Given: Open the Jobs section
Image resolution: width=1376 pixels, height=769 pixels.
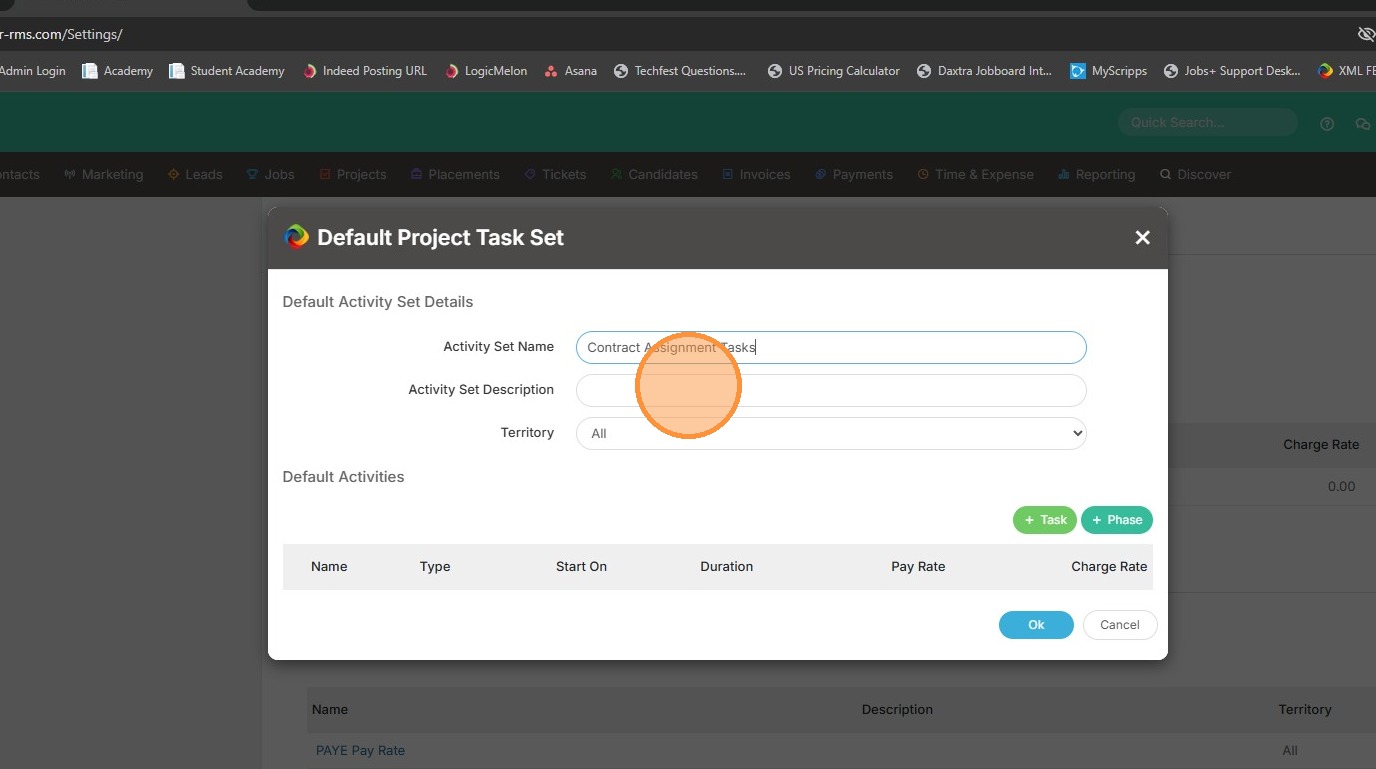Looking at the screenshot, I should (271, 174).
